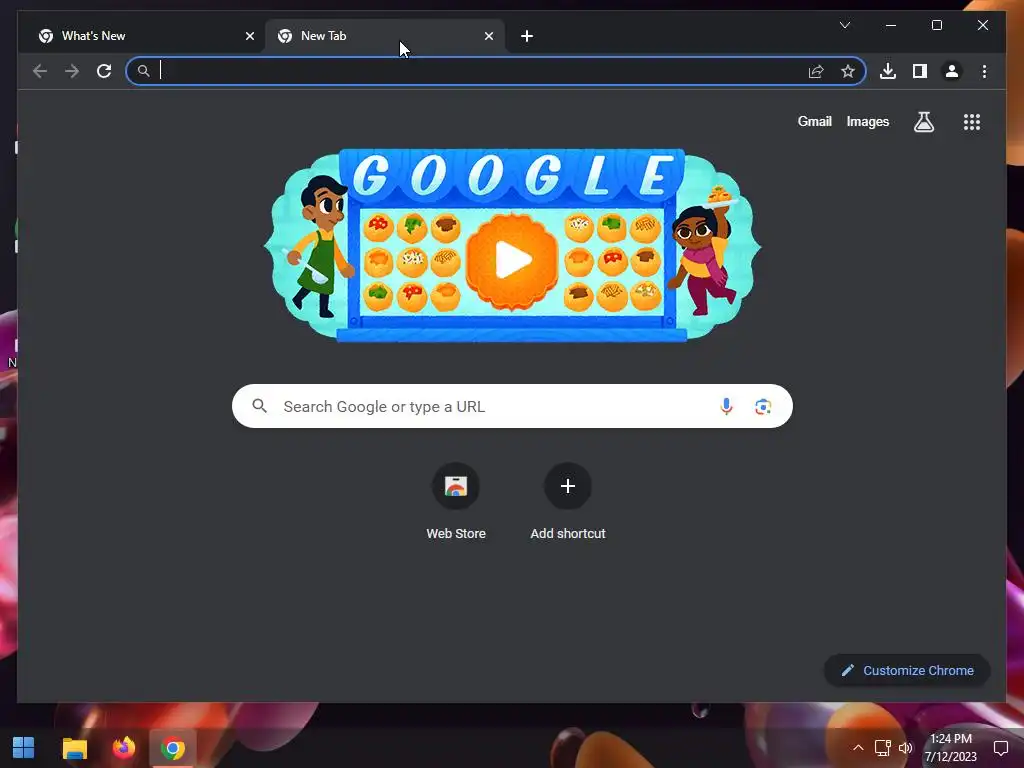The width and height of the screenshot is (1024, 768).
Task: Open the Google apps grid
Action: coord(972,122)
